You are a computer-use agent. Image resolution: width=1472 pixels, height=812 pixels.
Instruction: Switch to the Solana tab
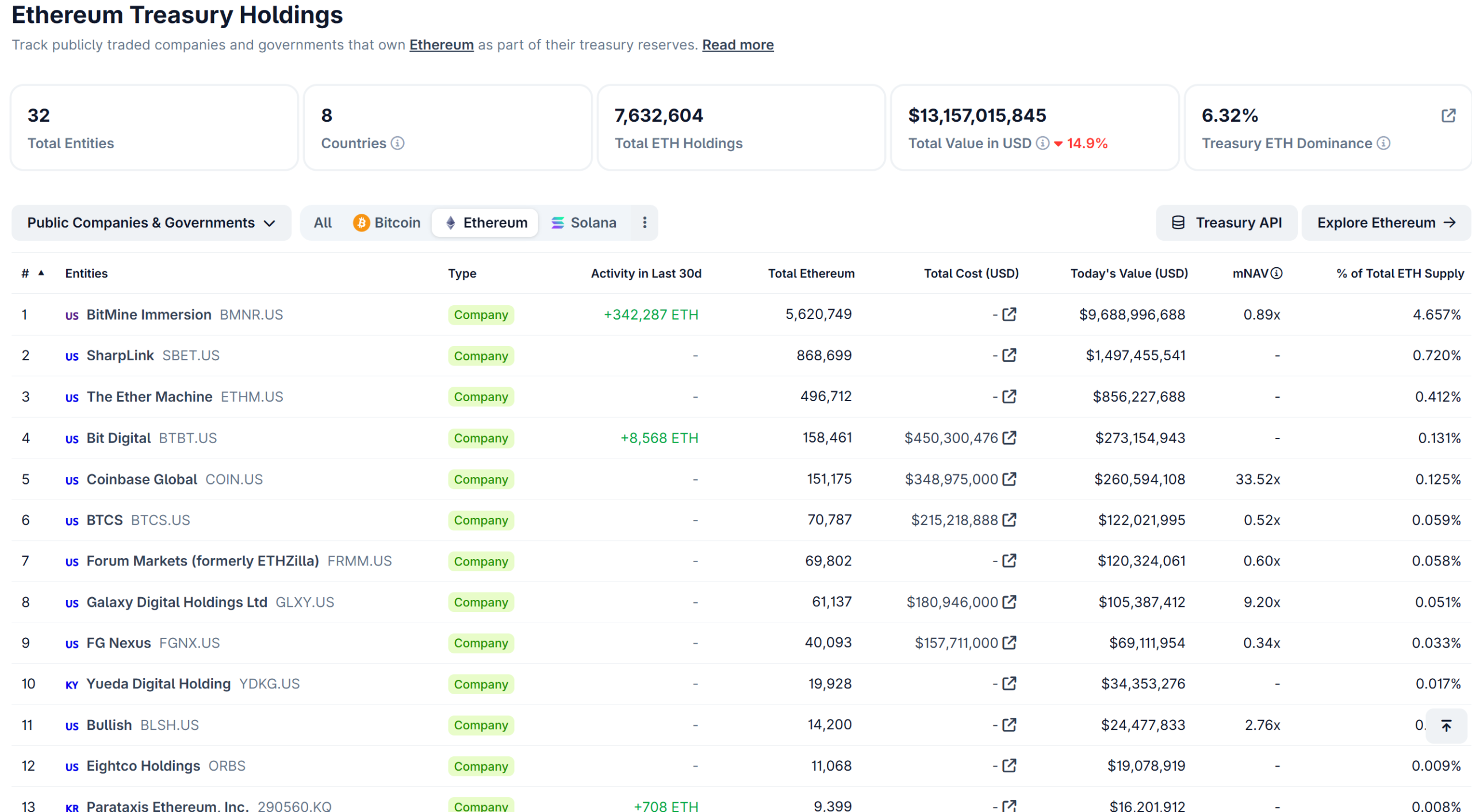coord(584,222)
